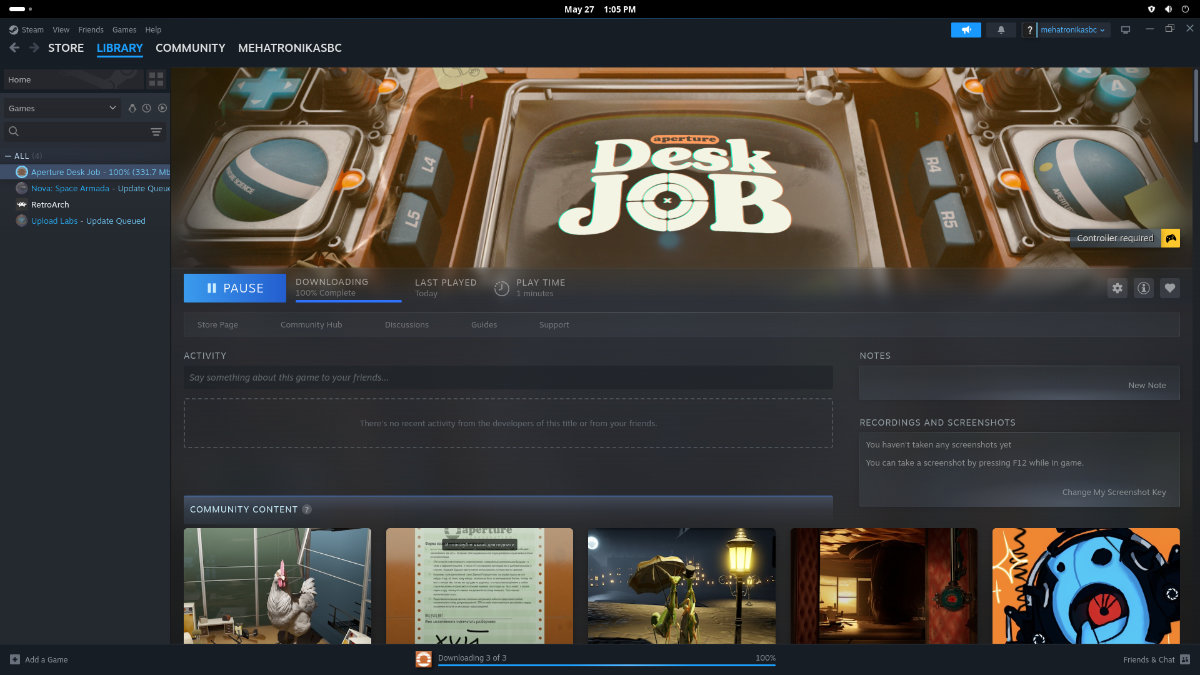
Task: Toggle the ready to play filter
Action: coord(162,107)
